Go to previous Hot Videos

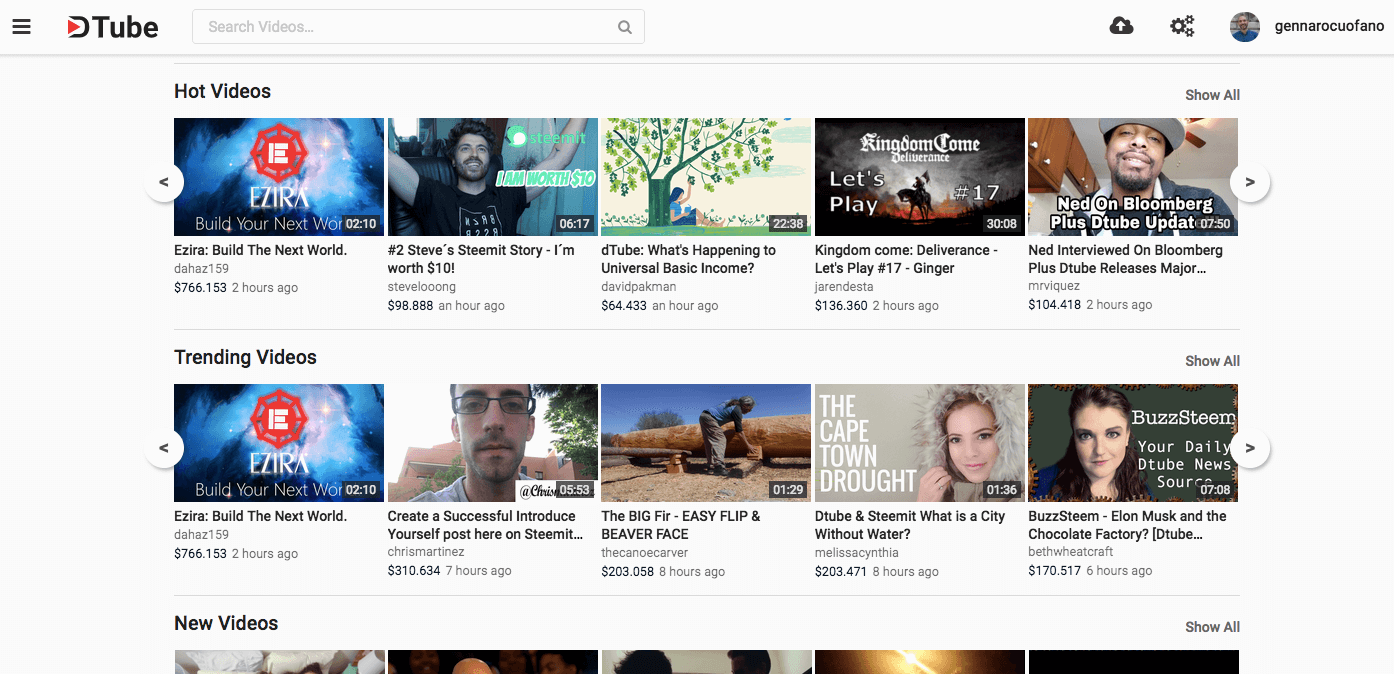tap(164, 182)
